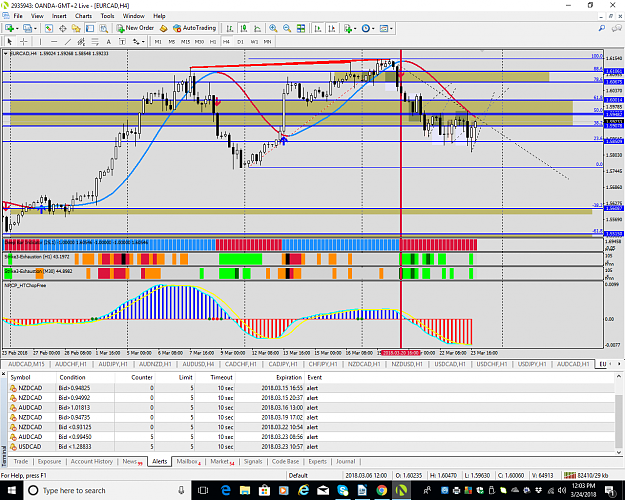The image size is (625, 500).
Task: Select the H4 timeframe button
Action: coord(226,42)
